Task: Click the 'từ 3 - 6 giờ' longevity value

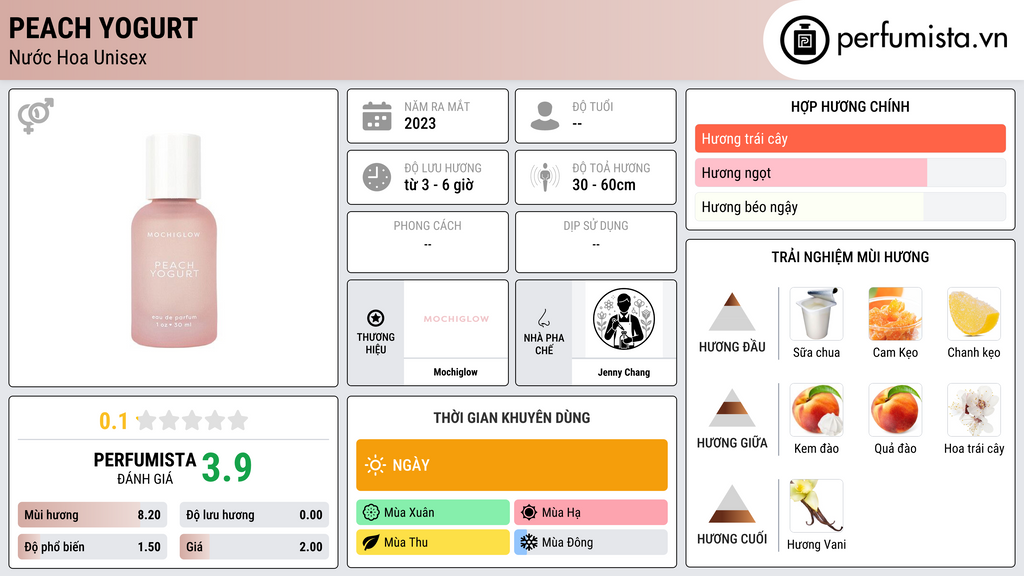Action: pyautogui.click(x=439, y=185)
